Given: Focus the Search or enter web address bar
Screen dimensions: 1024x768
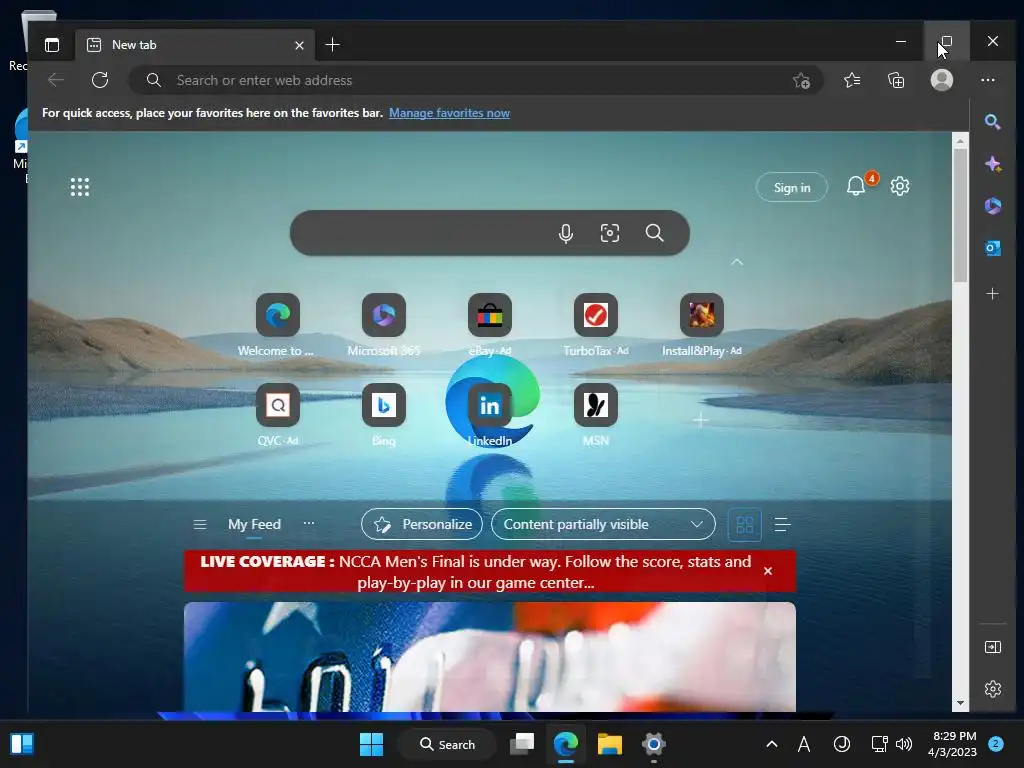Looking at the screenshot, I should click(x=475, y=80).
